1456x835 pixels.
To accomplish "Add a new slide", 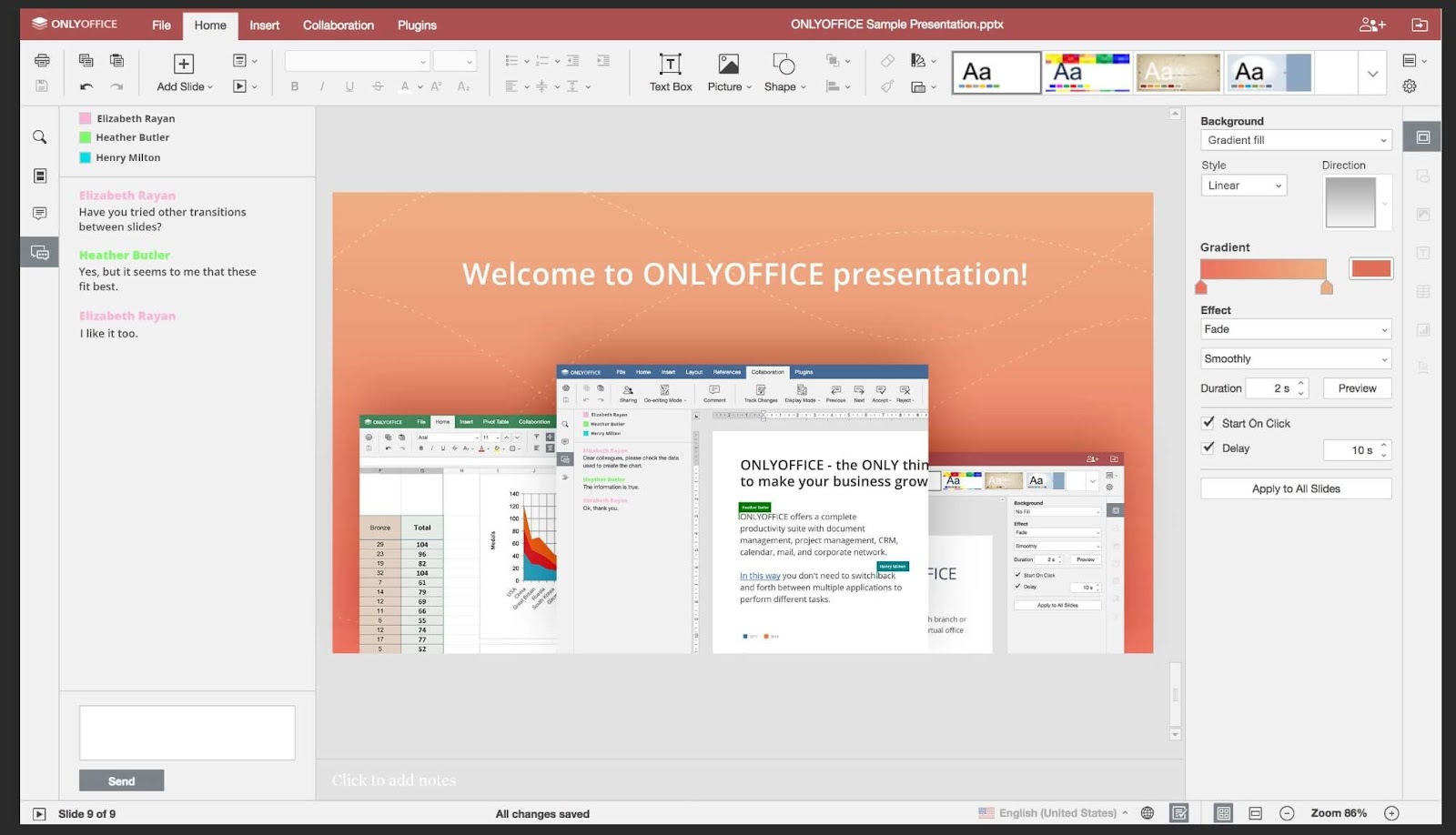I will coord(184,73).
